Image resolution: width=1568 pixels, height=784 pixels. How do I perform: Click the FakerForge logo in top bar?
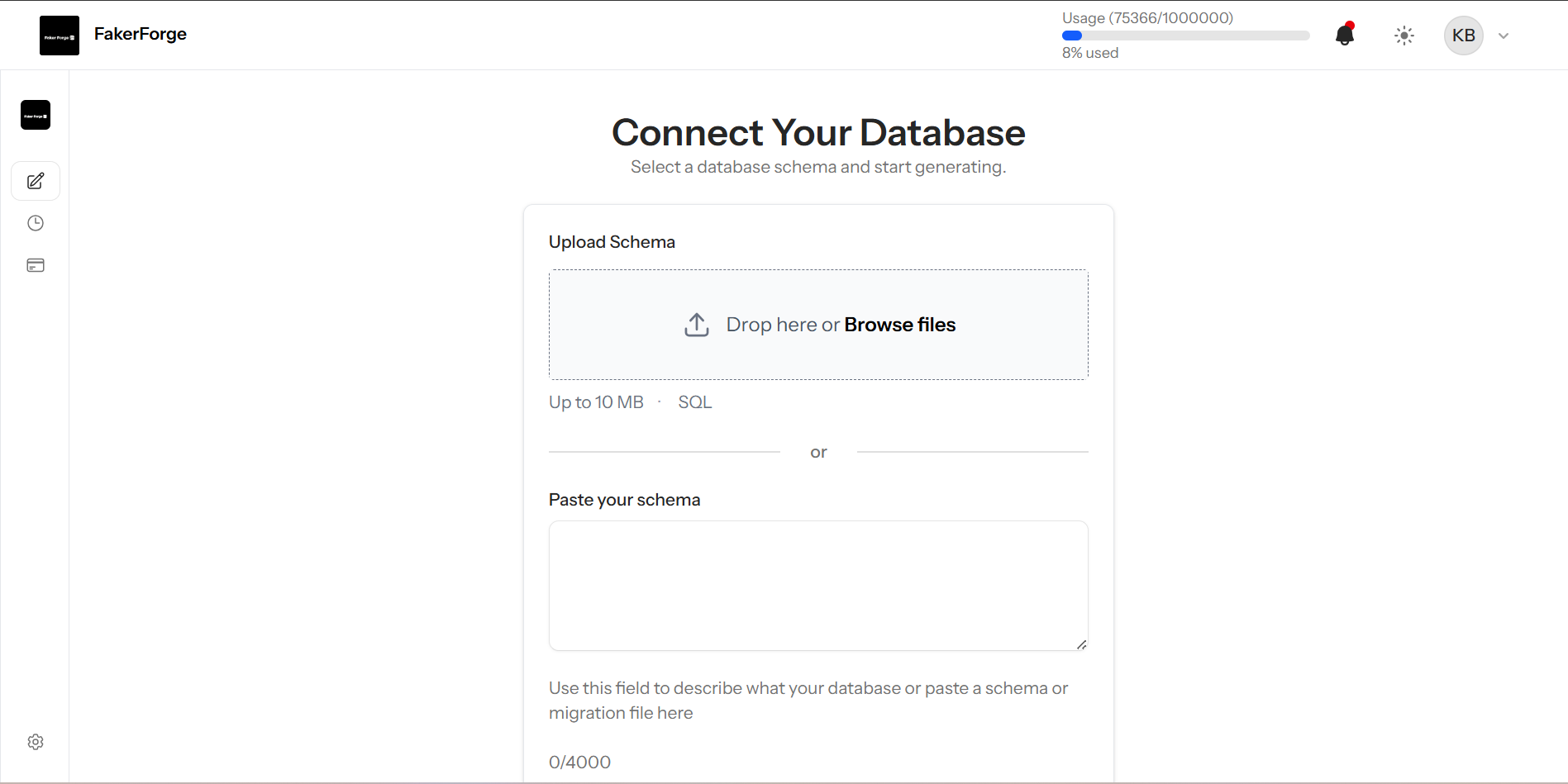tap(59, 34)
